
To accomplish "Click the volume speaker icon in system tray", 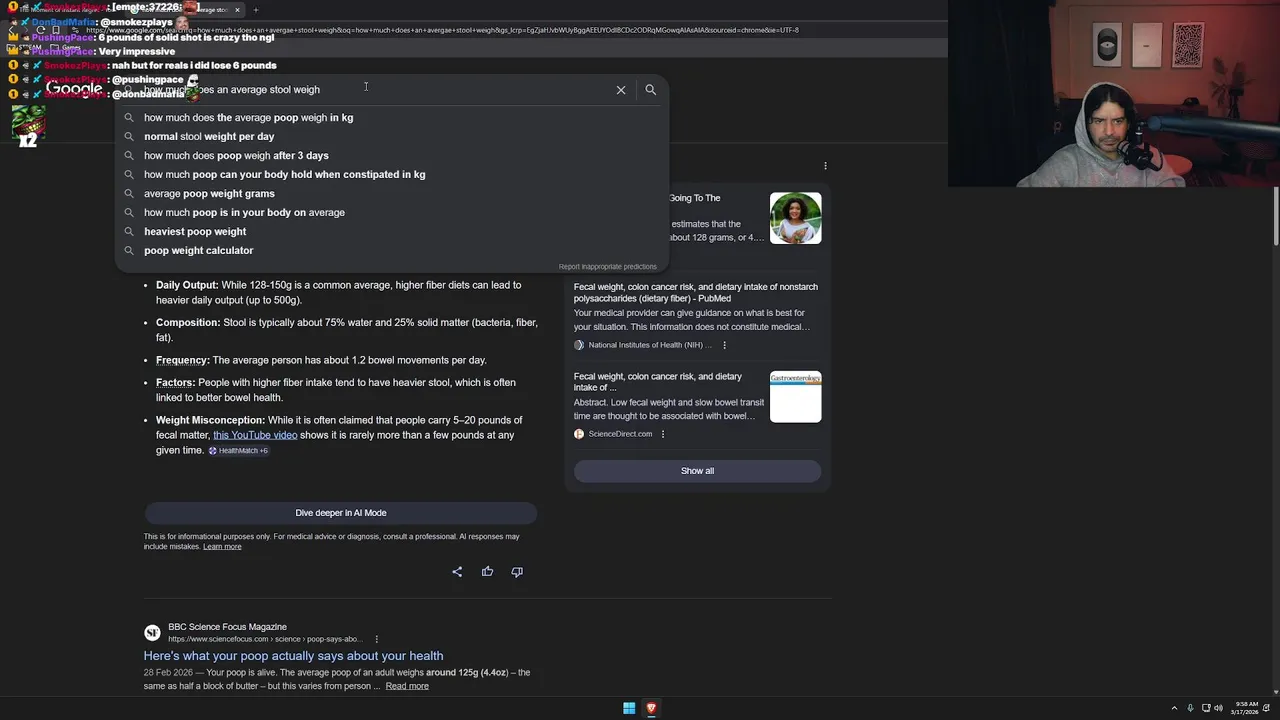I will point(1218,708).
